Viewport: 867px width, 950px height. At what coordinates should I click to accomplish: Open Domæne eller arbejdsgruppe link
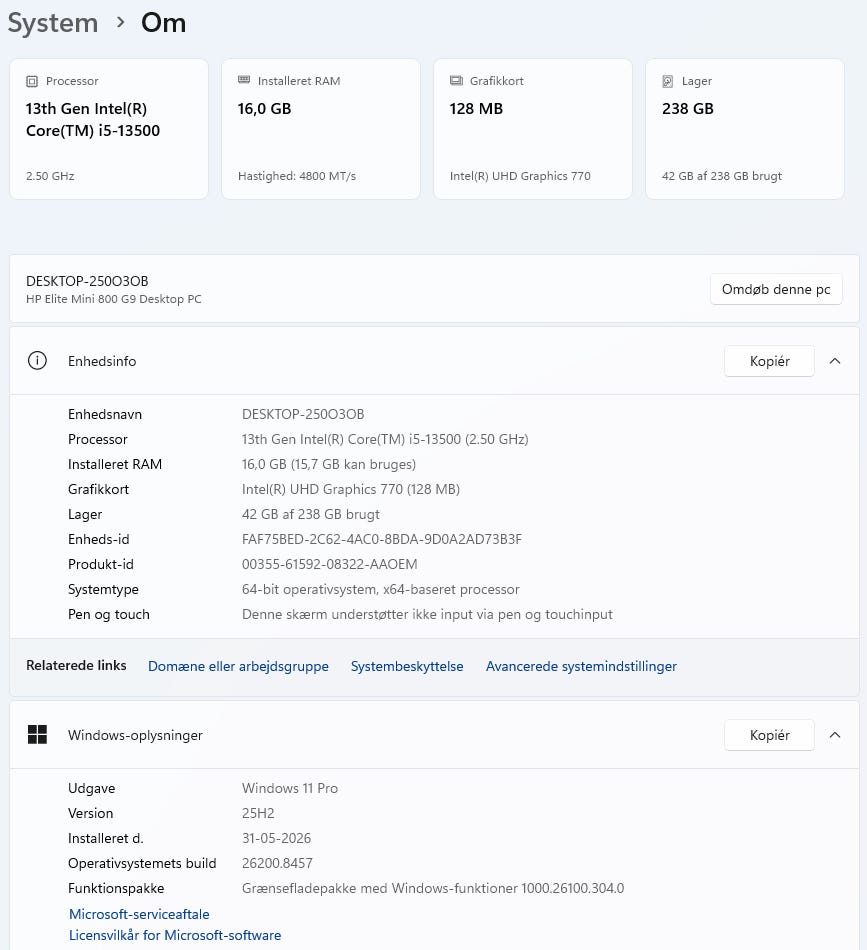pos(238,666)
